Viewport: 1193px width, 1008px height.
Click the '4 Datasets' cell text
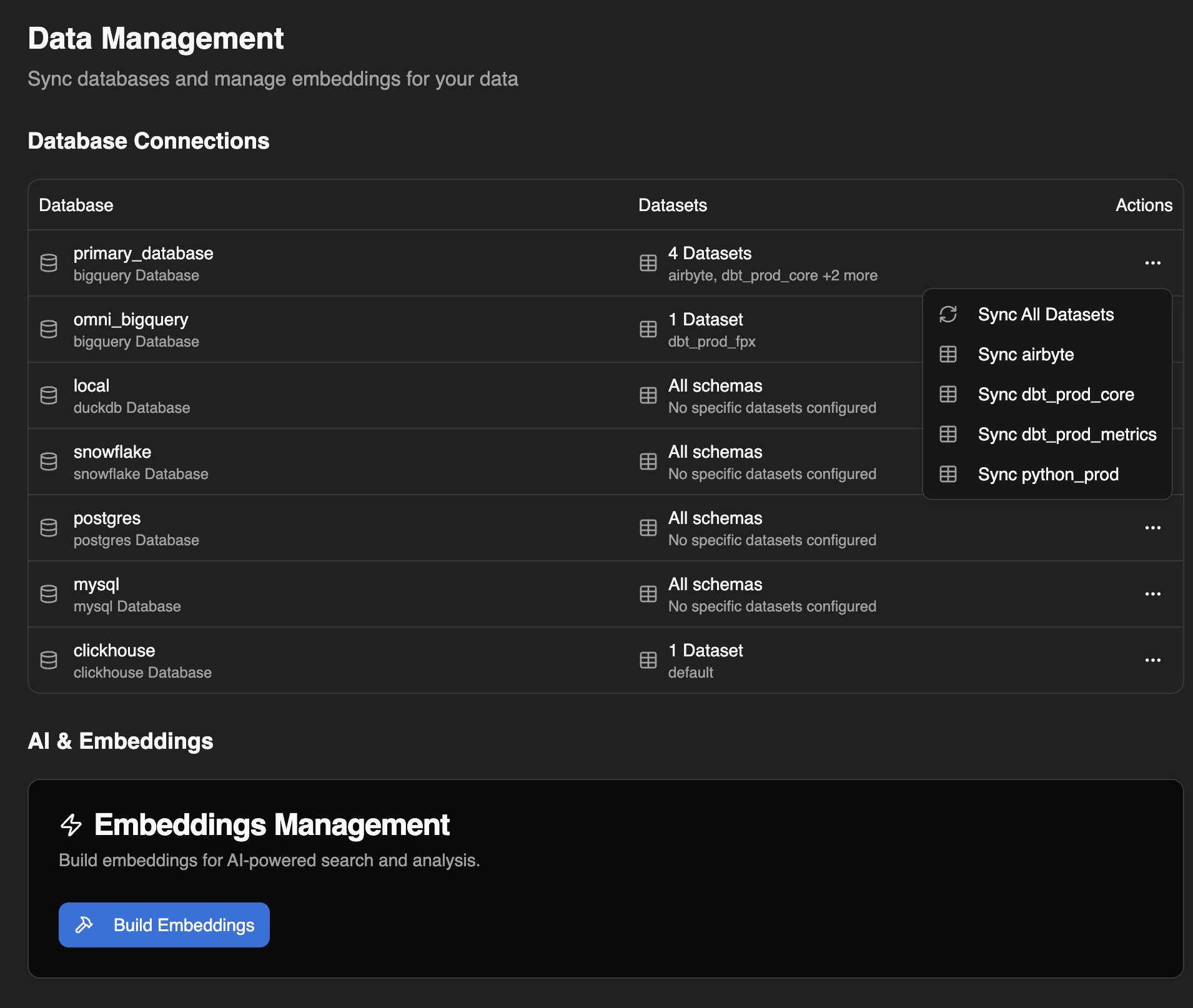coord(710,253)
